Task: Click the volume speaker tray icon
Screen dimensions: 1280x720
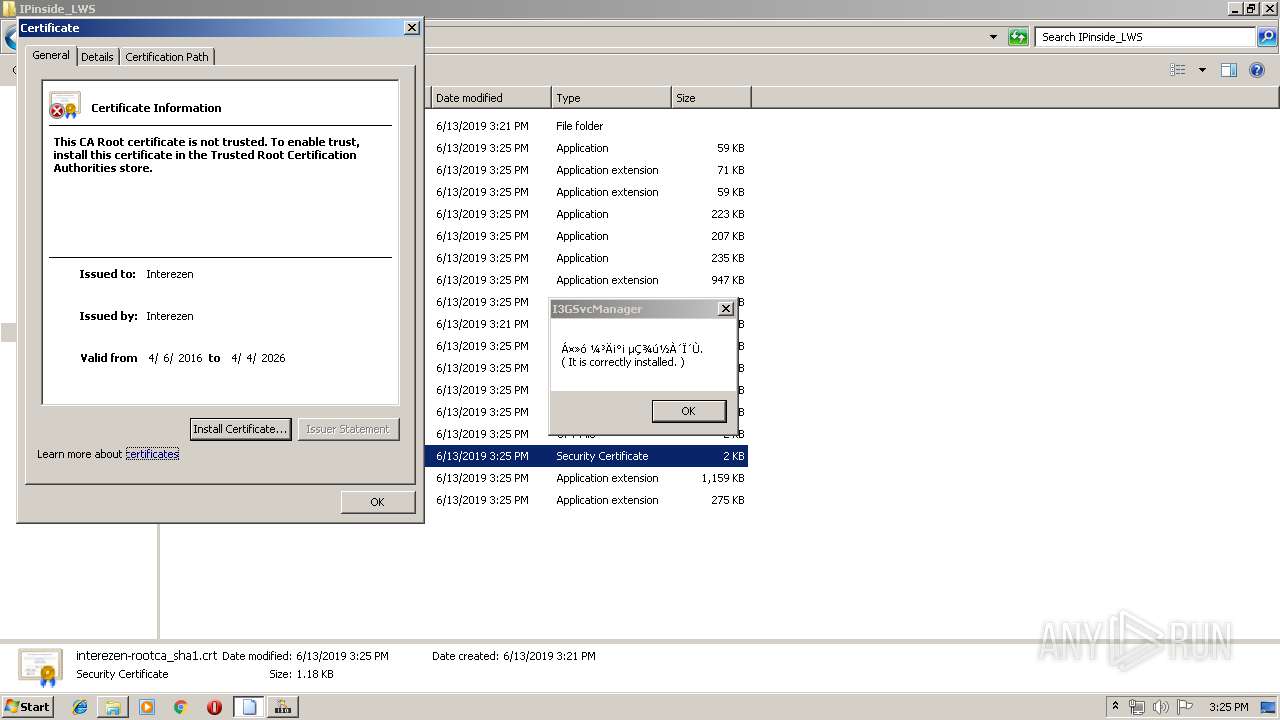Action: coord(1161,707)
